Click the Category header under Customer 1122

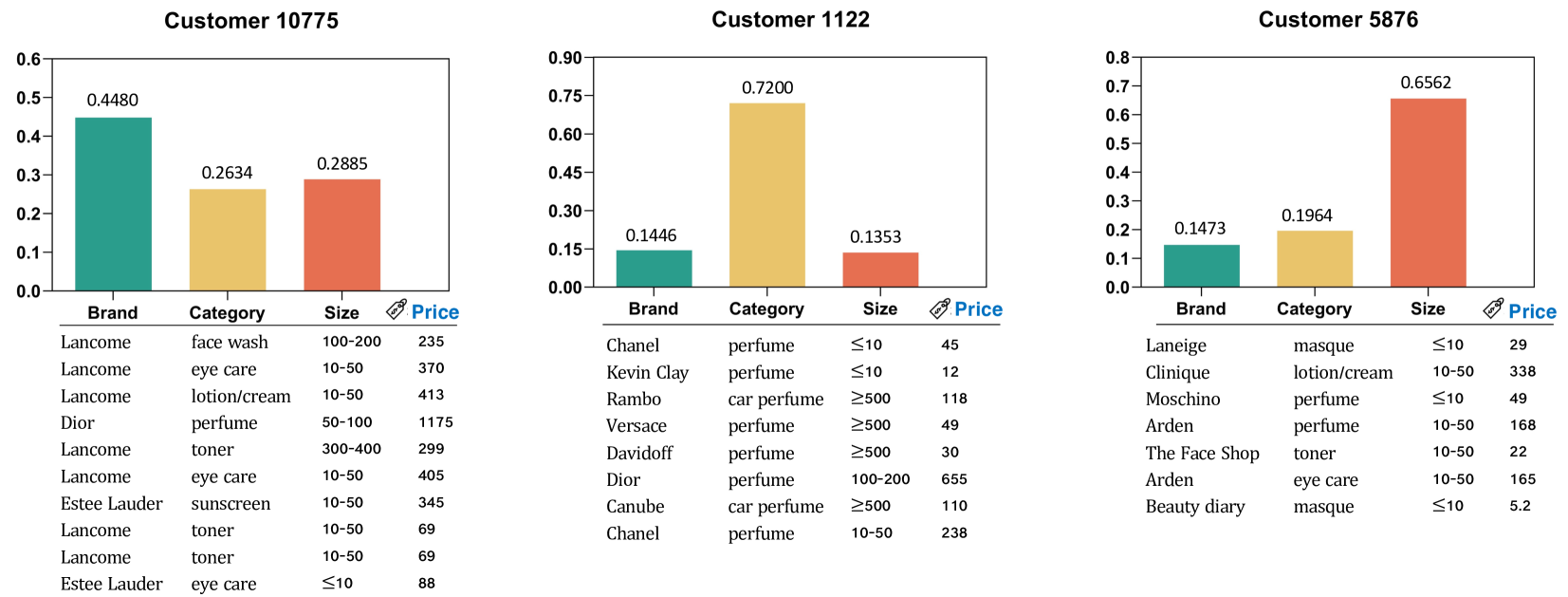[x=766, y=308]
